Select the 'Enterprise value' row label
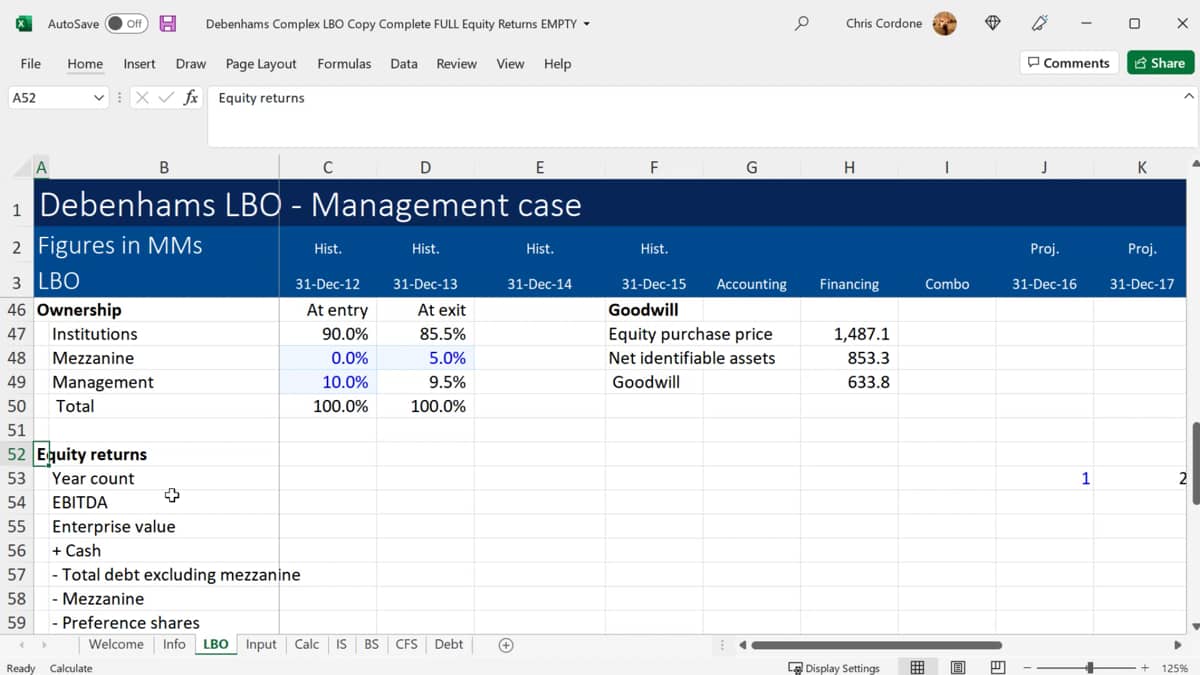 tap(114, 526)
